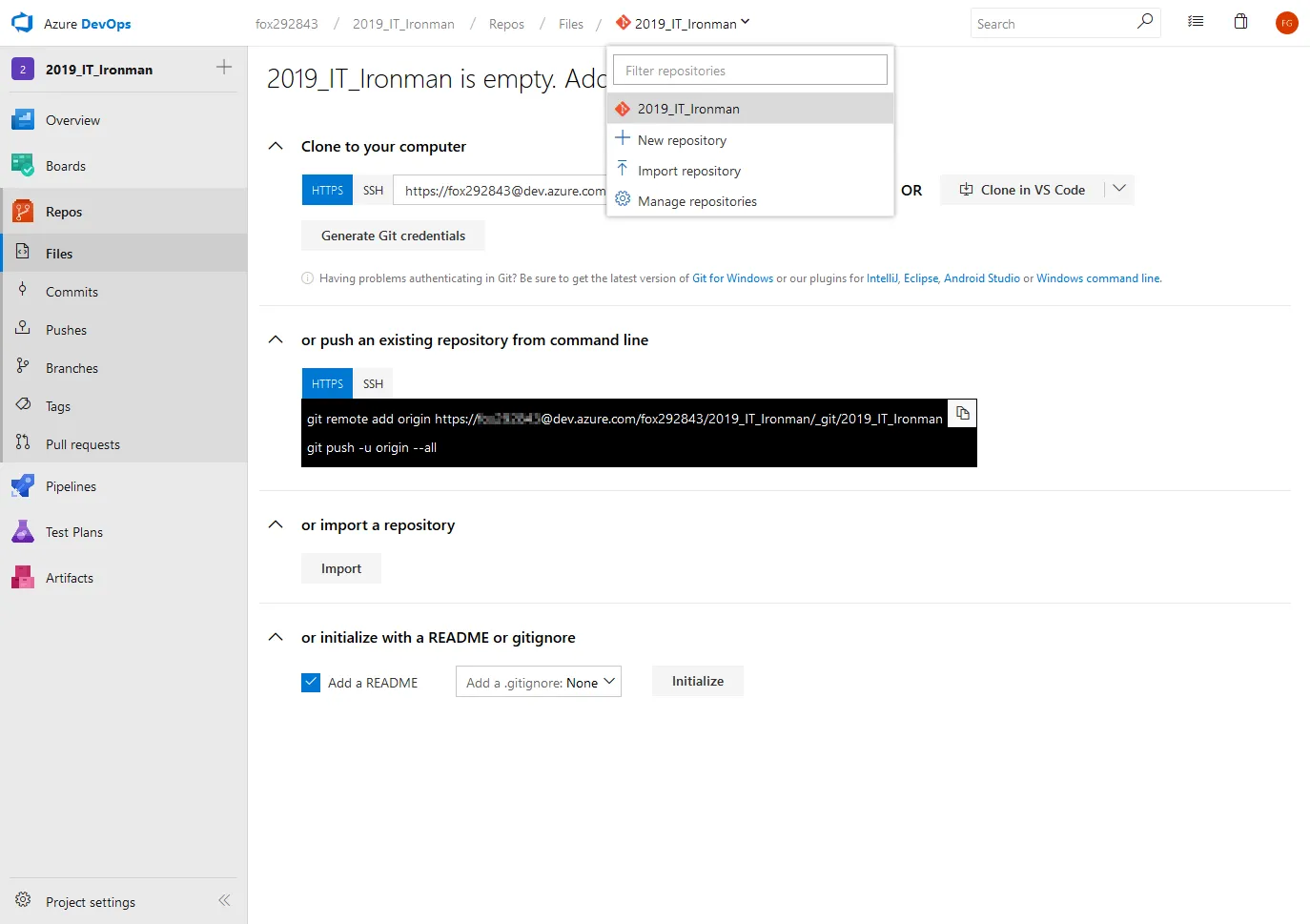1310x924 pixels.
Task: Switch clone URL to SSH
Action: point(373,191)
